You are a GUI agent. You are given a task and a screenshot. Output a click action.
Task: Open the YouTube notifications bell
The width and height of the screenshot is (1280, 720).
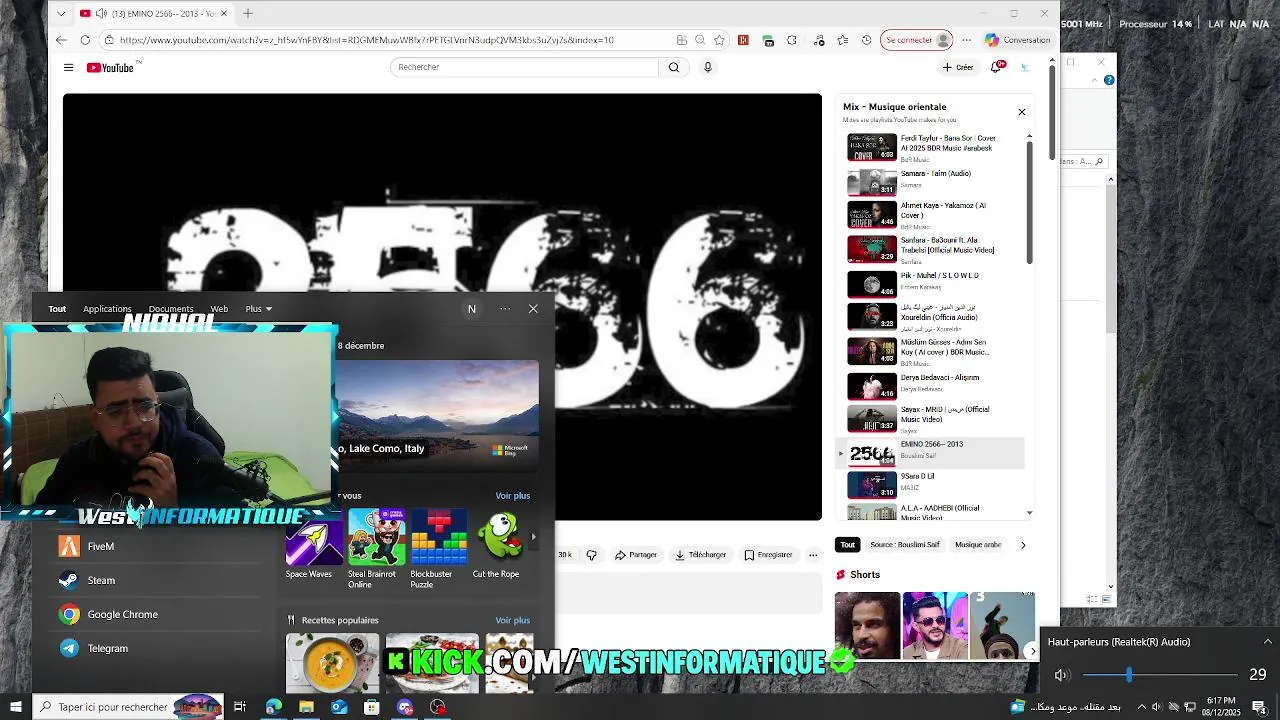pyautogui.click(x=997, y=67)
